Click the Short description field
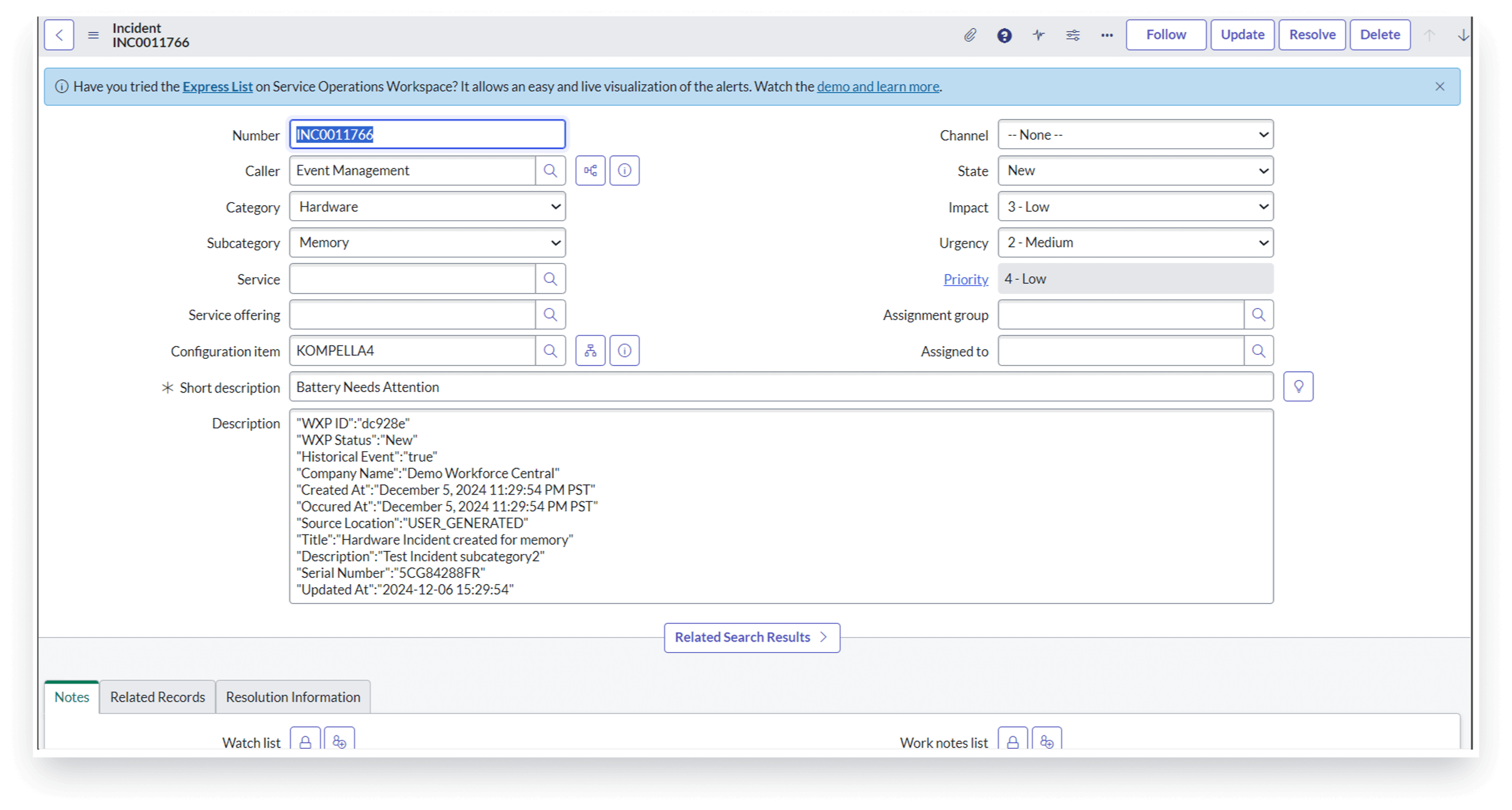The height and width of the screenshot is (810, 1512). click(x=781, y=387)
